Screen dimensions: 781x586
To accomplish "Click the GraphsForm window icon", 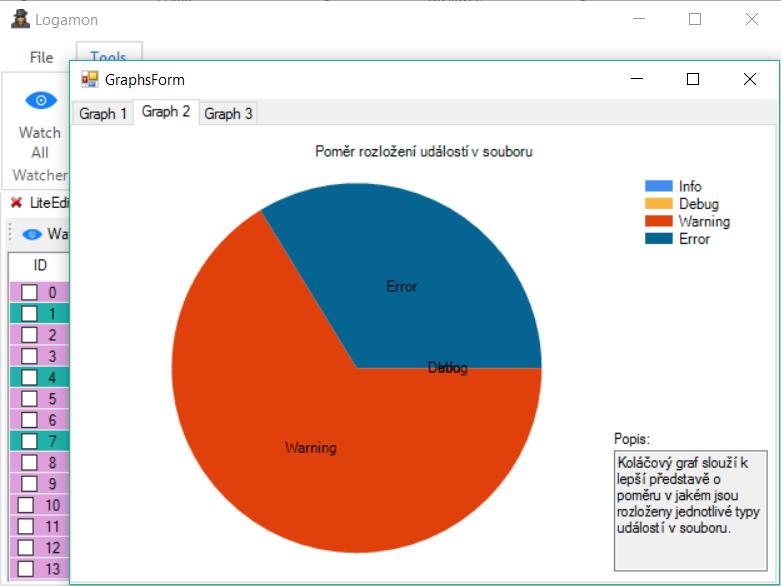I will (90, 79).
